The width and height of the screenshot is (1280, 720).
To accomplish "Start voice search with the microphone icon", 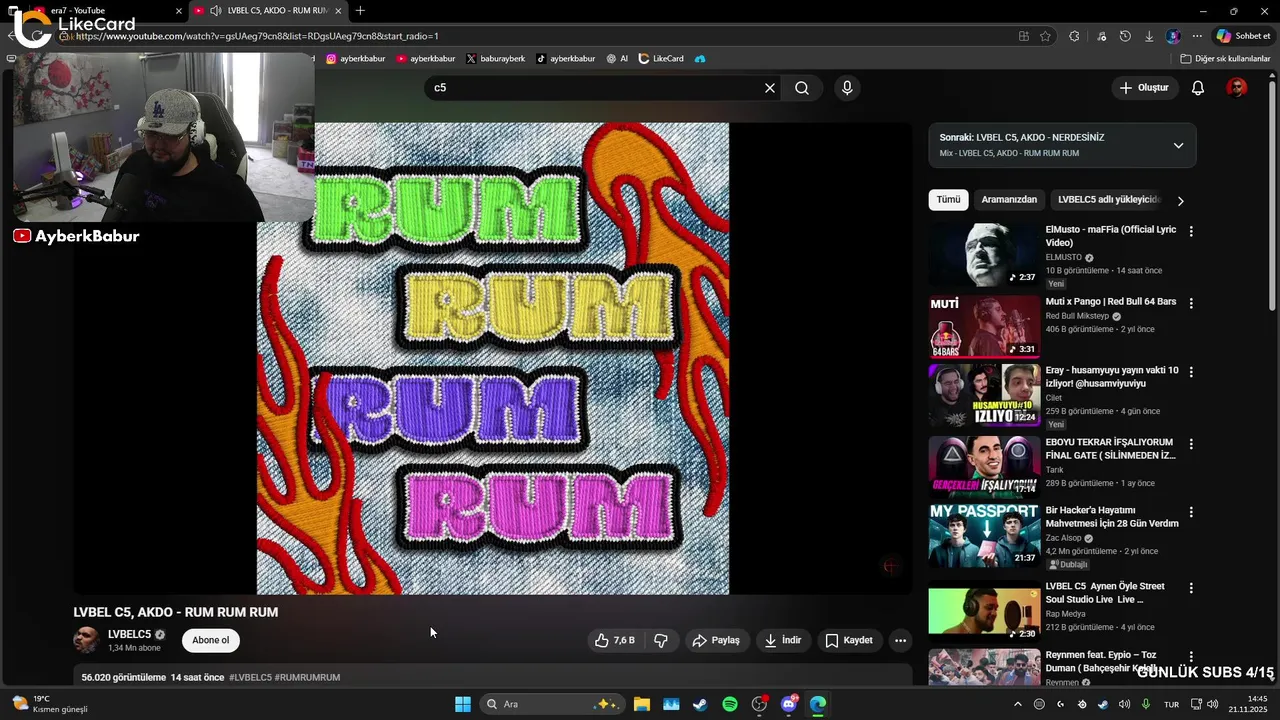I will pos(847,88).
